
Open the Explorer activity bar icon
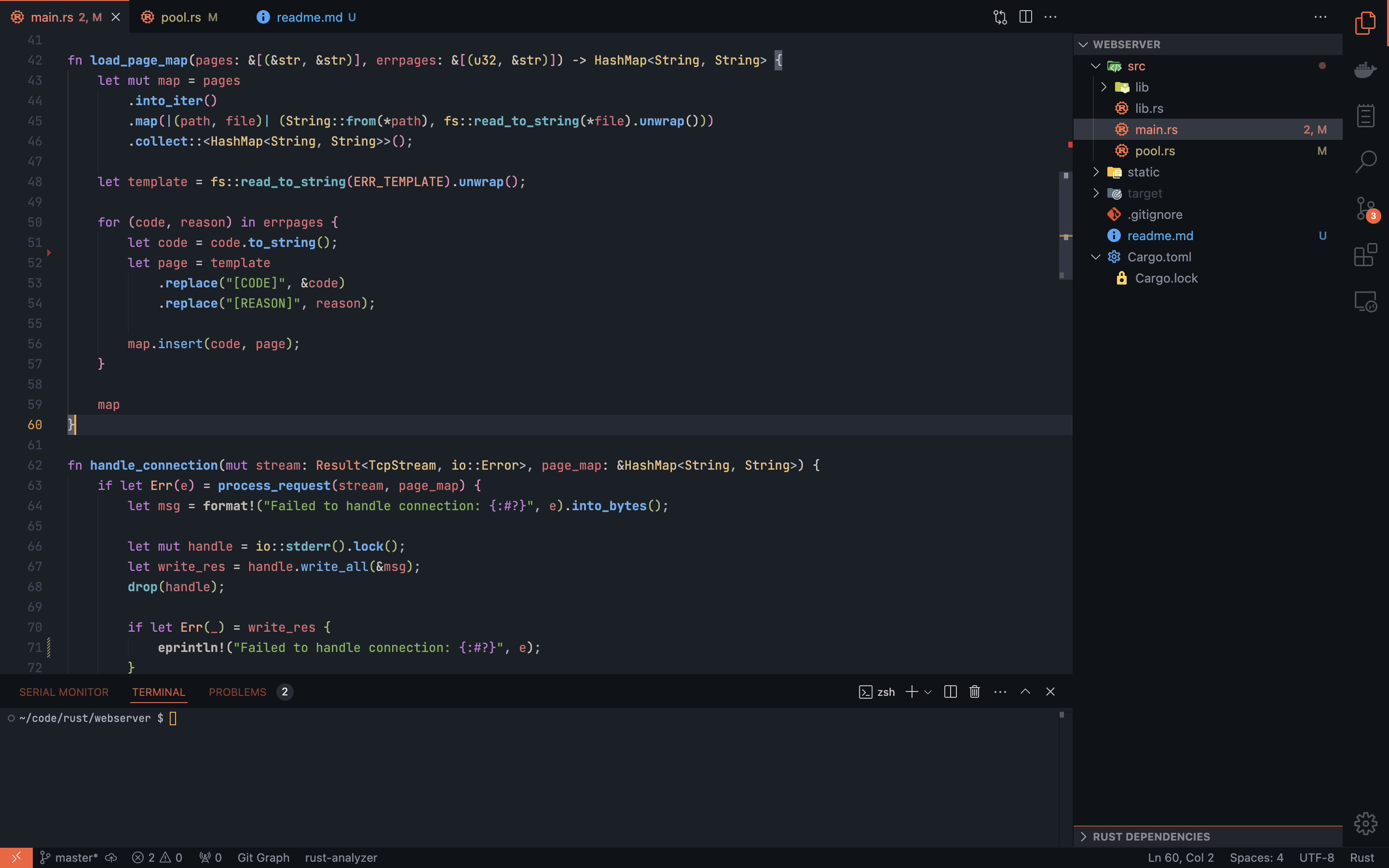click(1365, 24)
